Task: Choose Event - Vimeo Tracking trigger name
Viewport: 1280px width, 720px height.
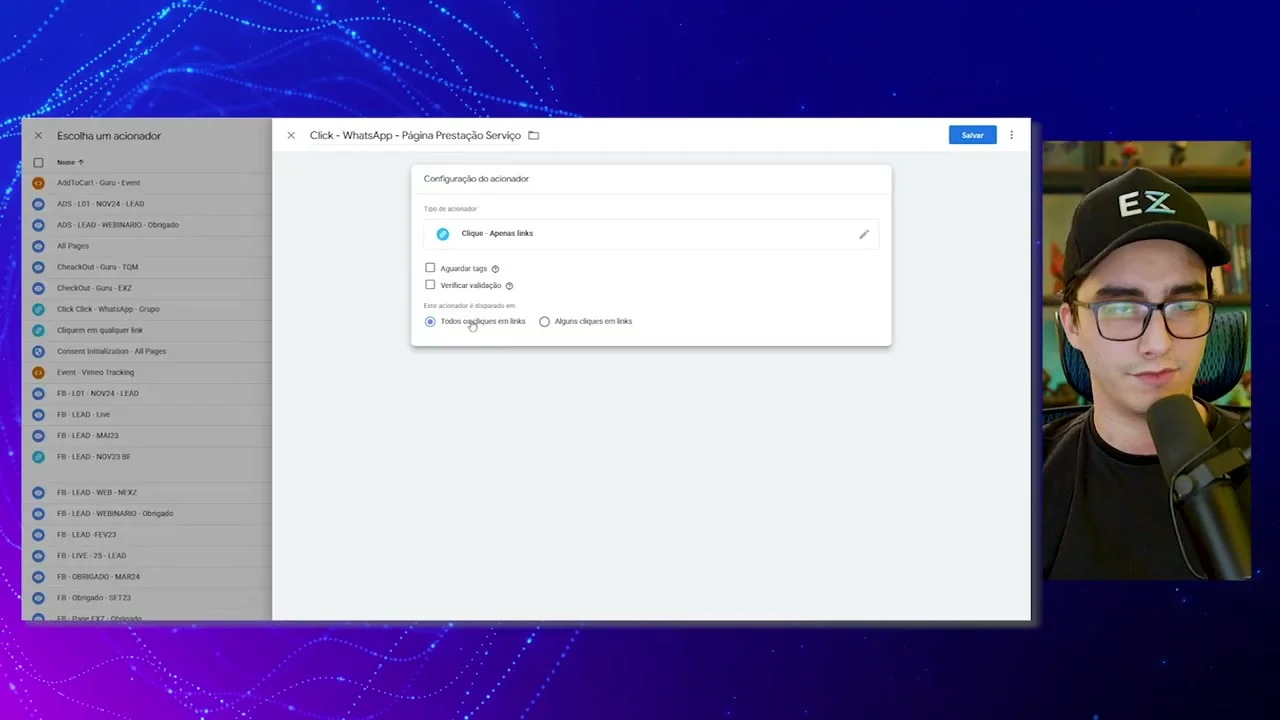Action: pyautogui.click(x=95, y=372)
